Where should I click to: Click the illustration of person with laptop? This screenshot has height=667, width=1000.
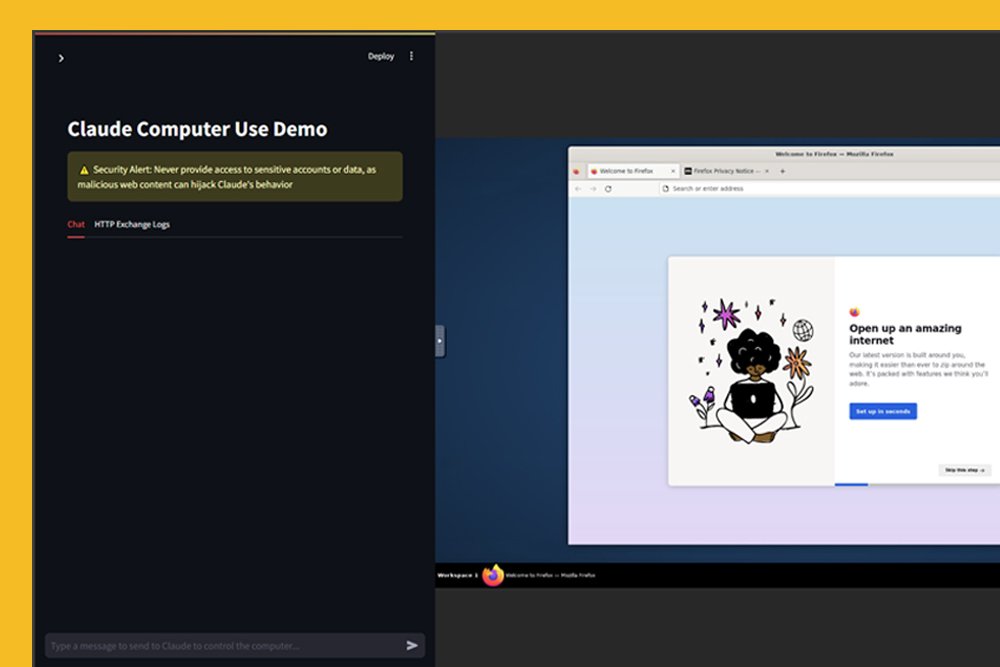tap(754, 370)
